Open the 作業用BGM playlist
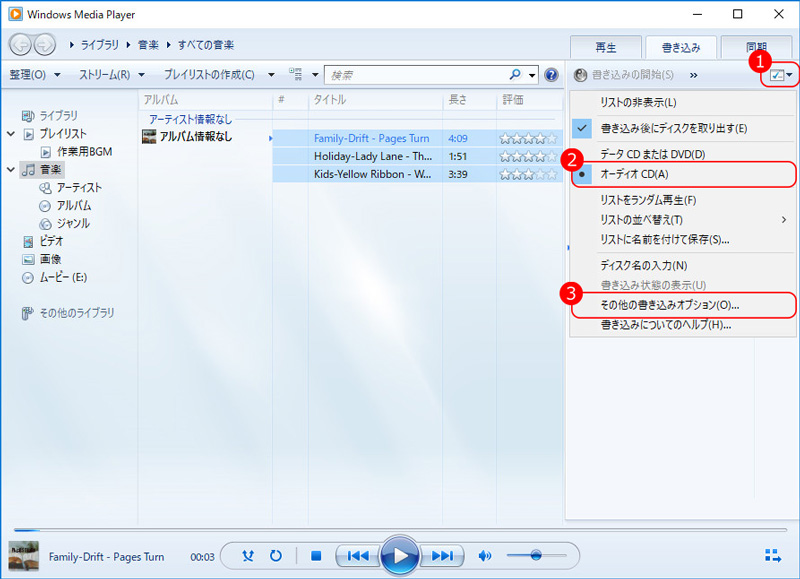 pyautogui.click(x=77, y=152)
